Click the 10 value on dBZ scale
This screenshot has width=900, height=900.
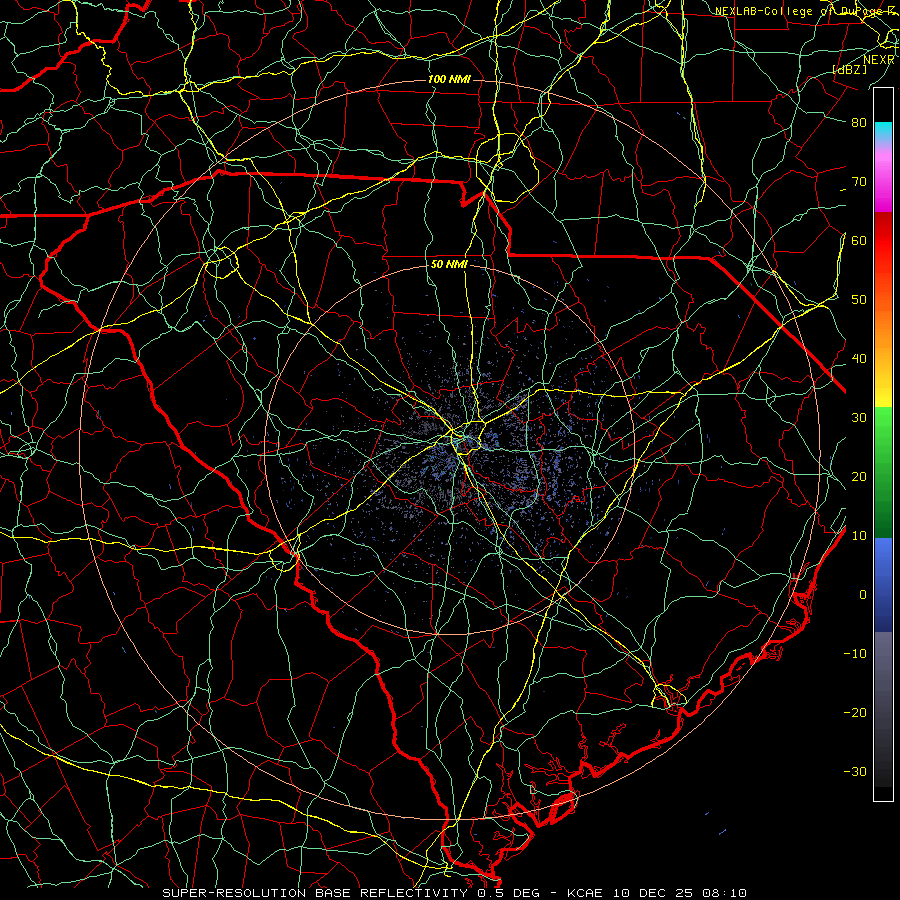pos(859,536)
